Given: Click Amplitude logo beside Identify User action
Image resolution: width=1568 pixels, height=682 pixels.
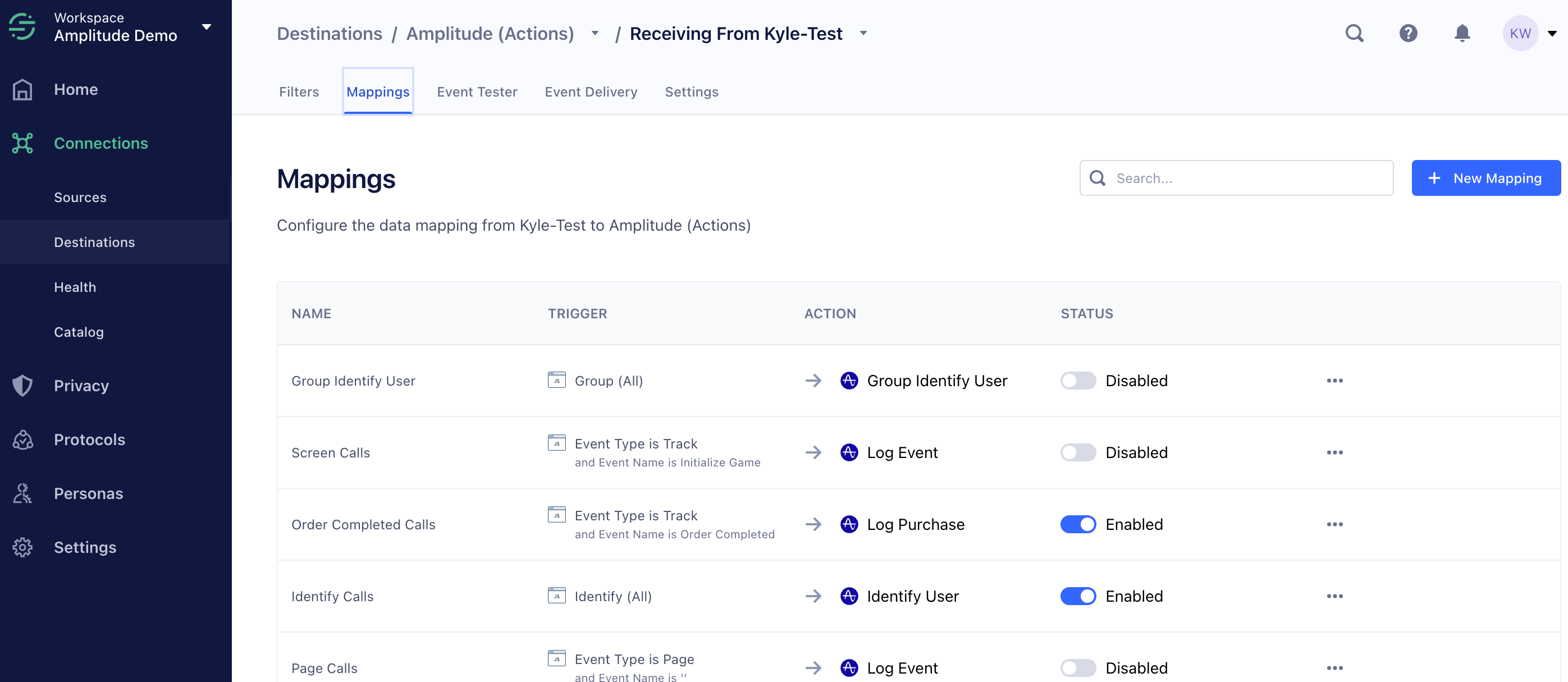Looking at the screenshot, I should point(849,596).
